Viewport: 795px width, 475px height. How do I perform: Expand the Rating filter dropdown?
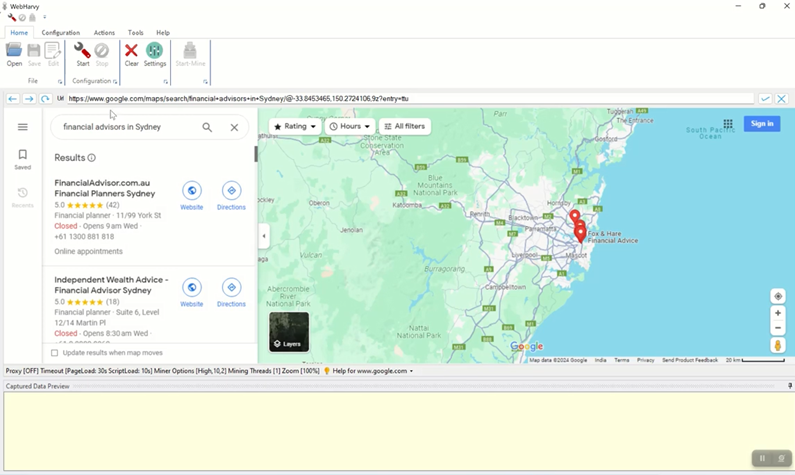tap(295, 127)
